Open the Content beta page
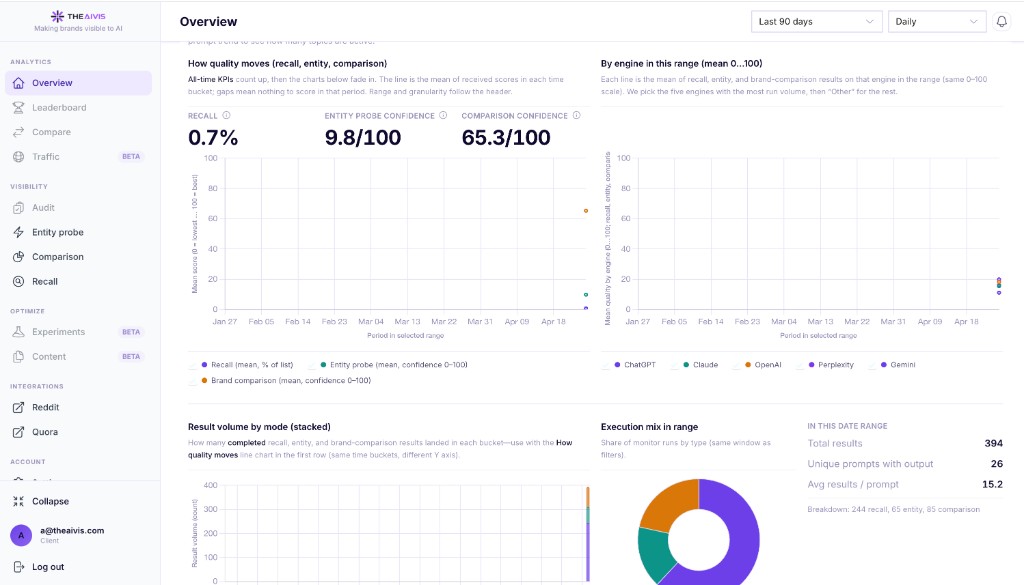Screen dimensions: 1024x585 pos(78,356)
